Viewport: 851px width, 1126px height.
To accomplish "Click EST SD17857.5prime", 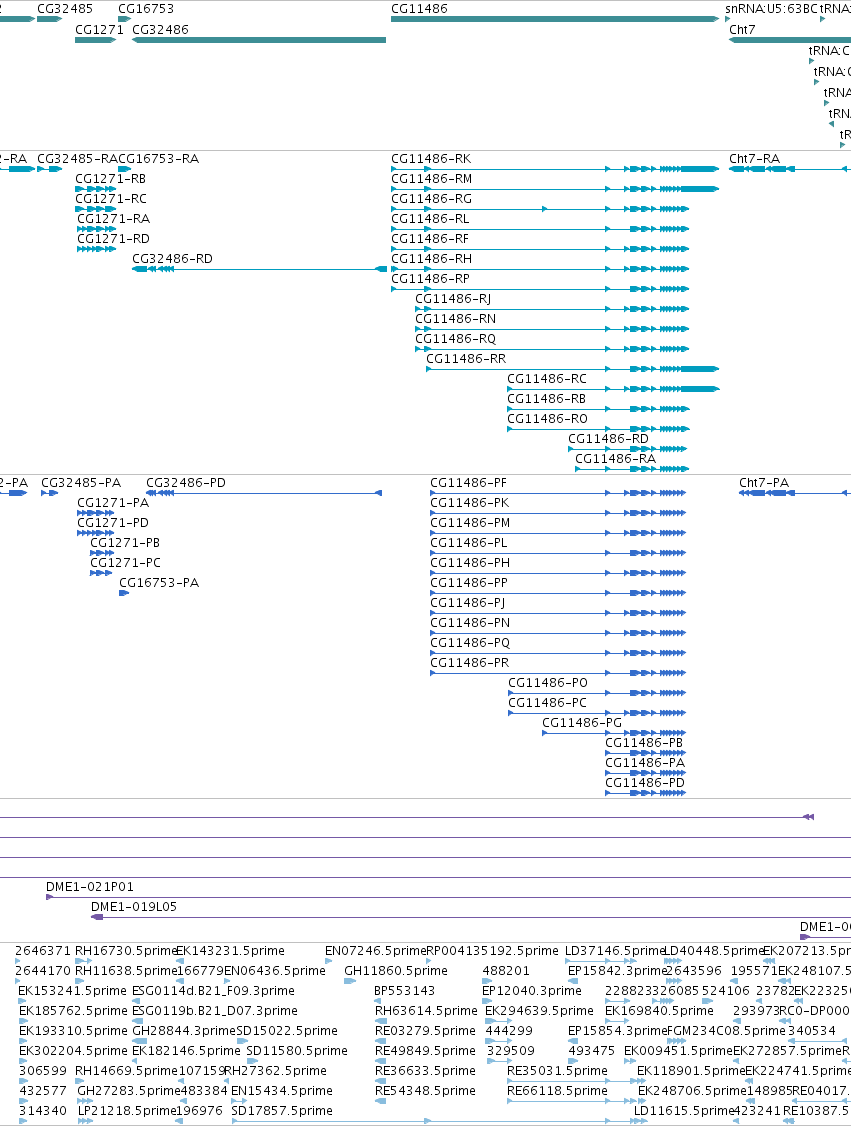I will 282,1112.
